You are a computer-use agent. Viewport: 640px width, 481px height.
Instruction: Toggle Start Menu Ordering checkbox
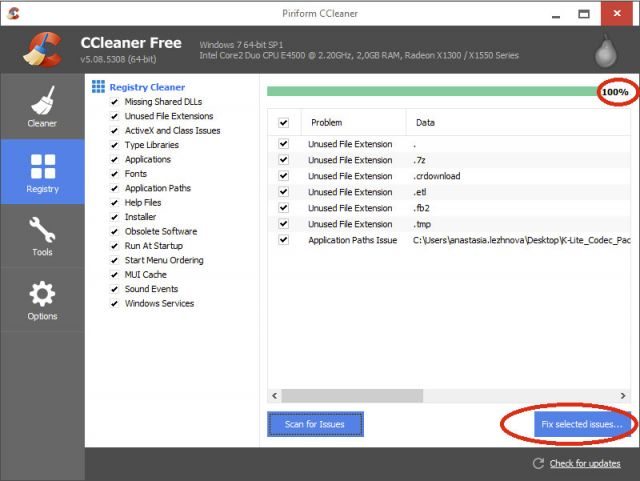point(115,260)
